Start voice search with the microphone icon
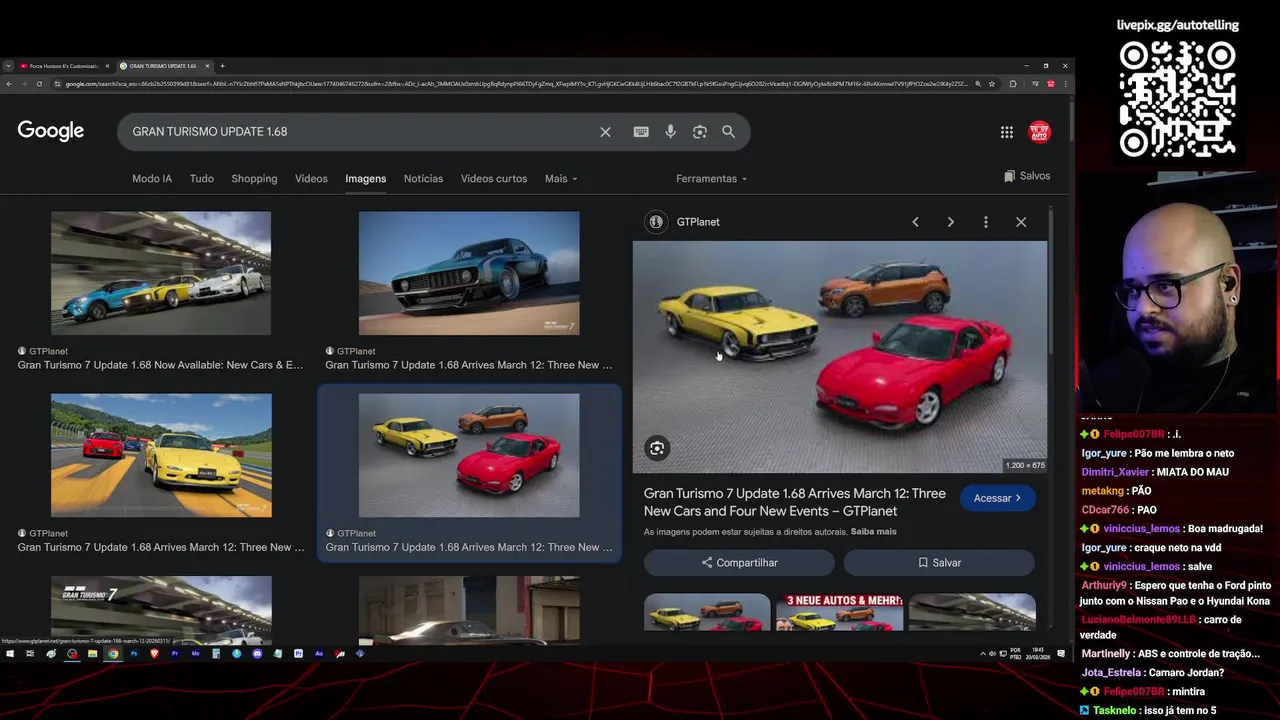This screenshot has height=720, width=1280. pyautogui.click(x=670, y=132)
